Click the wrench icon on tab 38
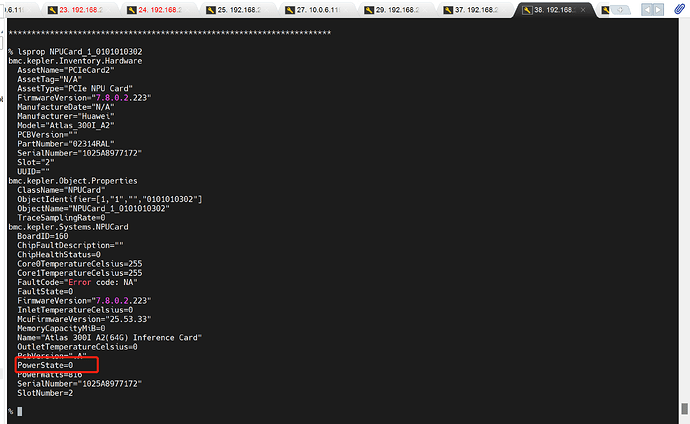690x424 pixels. point(527,10)
